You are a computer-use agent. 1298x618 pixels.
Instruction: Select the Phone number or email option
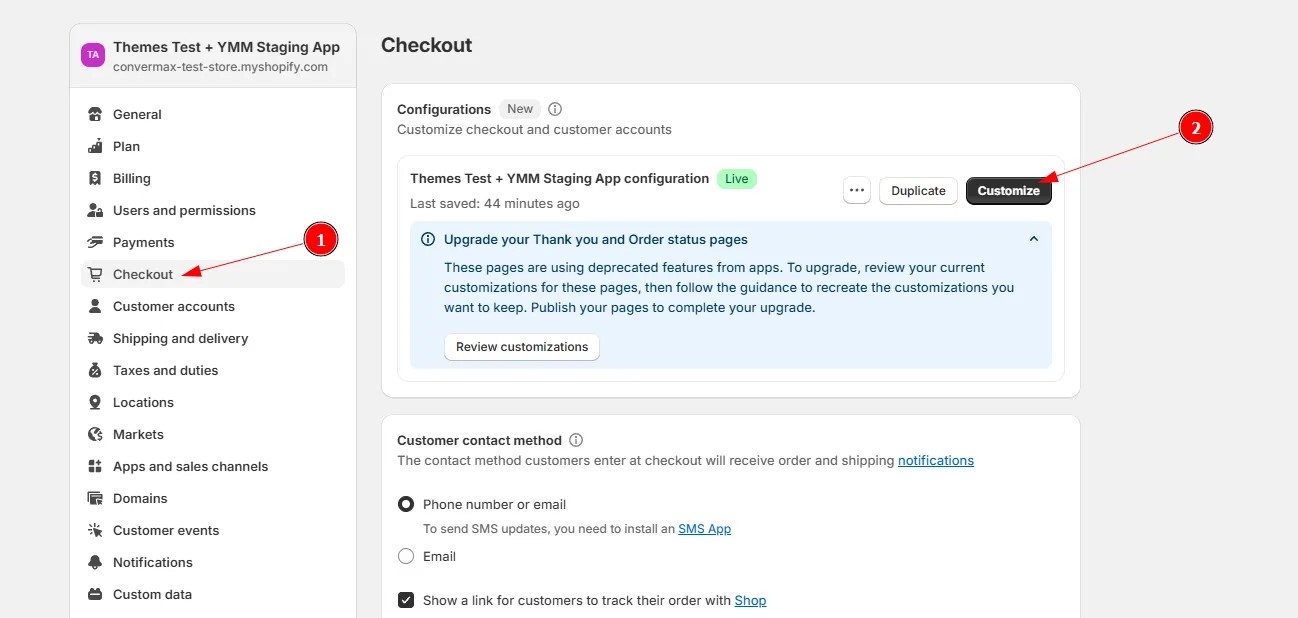406,504
